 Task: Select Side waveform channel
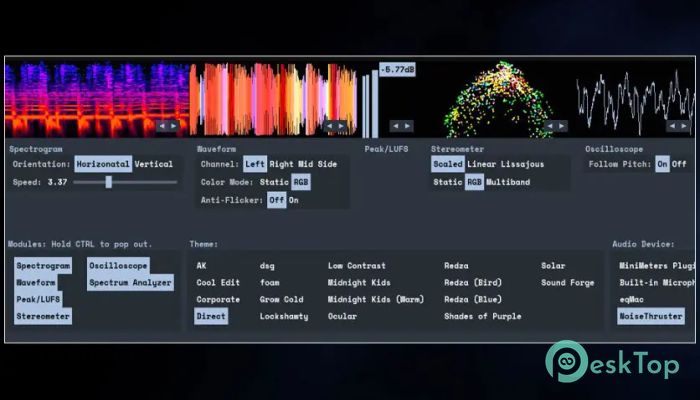(327, 164)
